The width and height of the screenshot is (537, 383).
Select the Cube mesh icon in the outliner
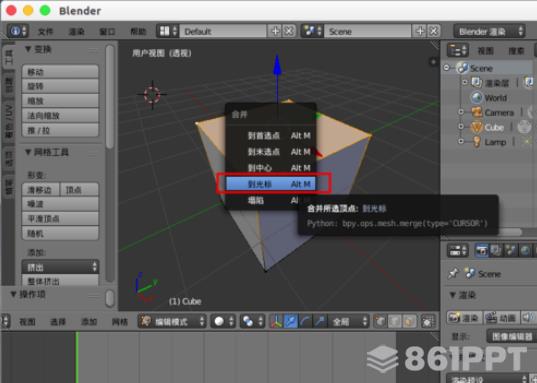click(476, 127)
